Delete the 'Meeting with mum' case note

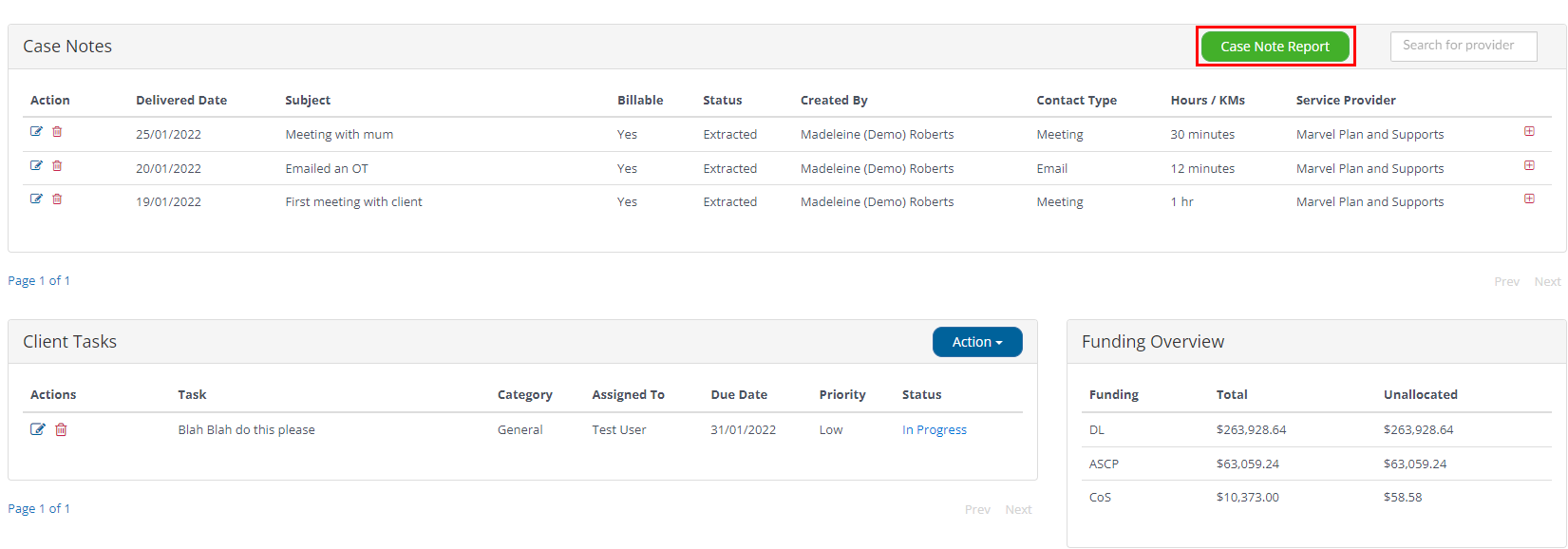(57, 132)
